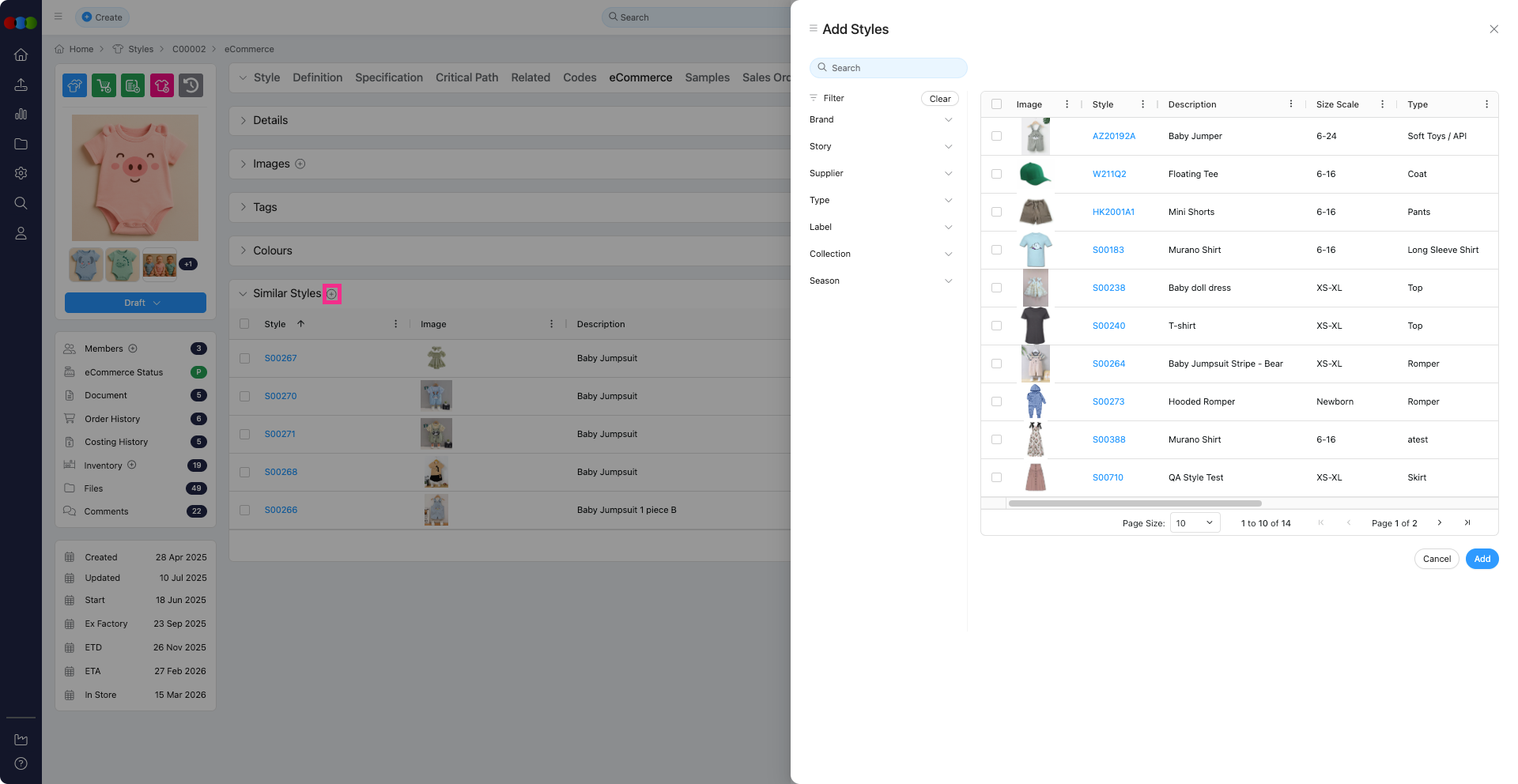Clear all filters with the Clear button
The image size is (1518, 784).
coord(939,99)
